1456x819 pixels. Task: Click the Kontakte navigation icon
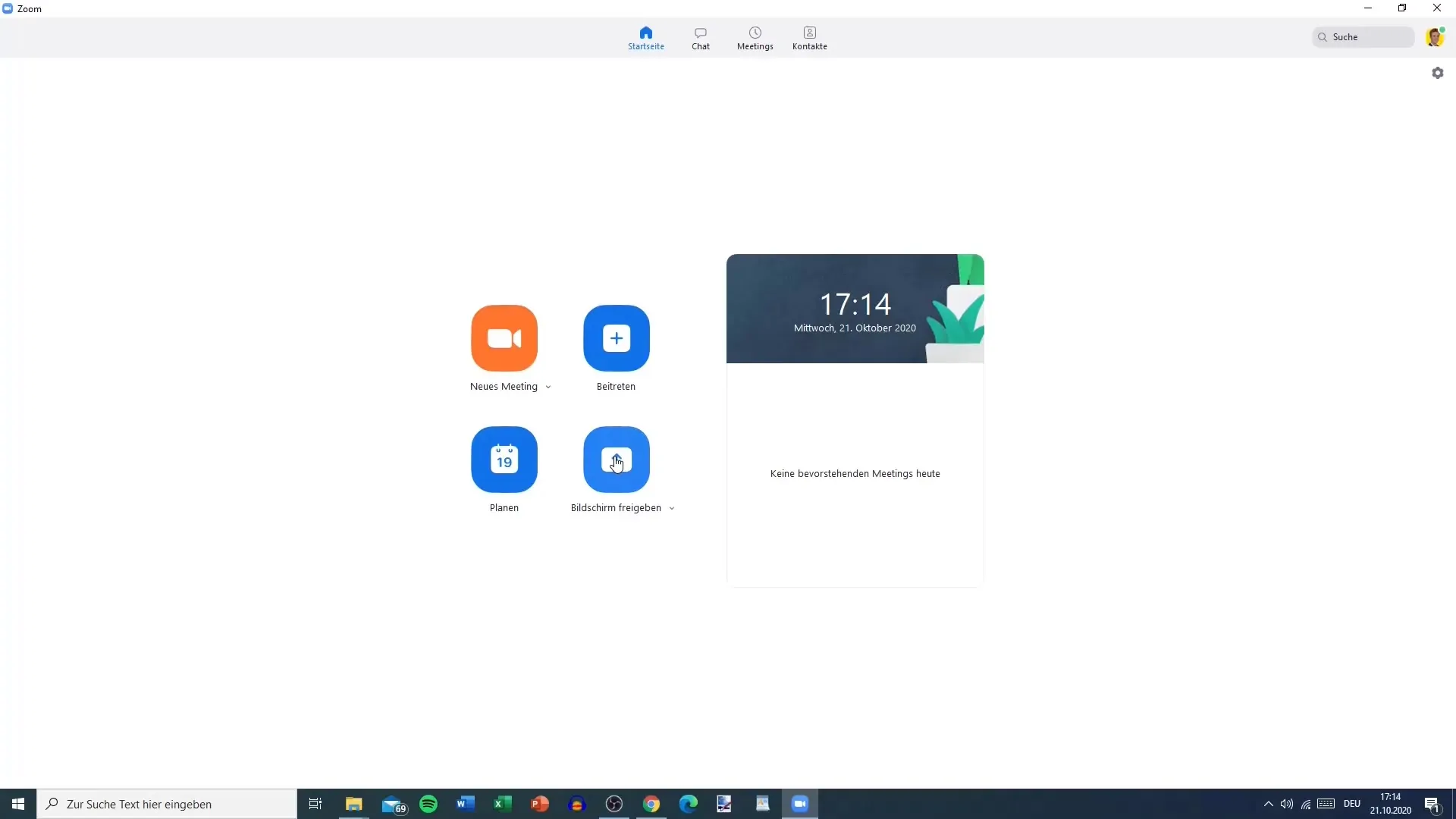pos(810,38)
